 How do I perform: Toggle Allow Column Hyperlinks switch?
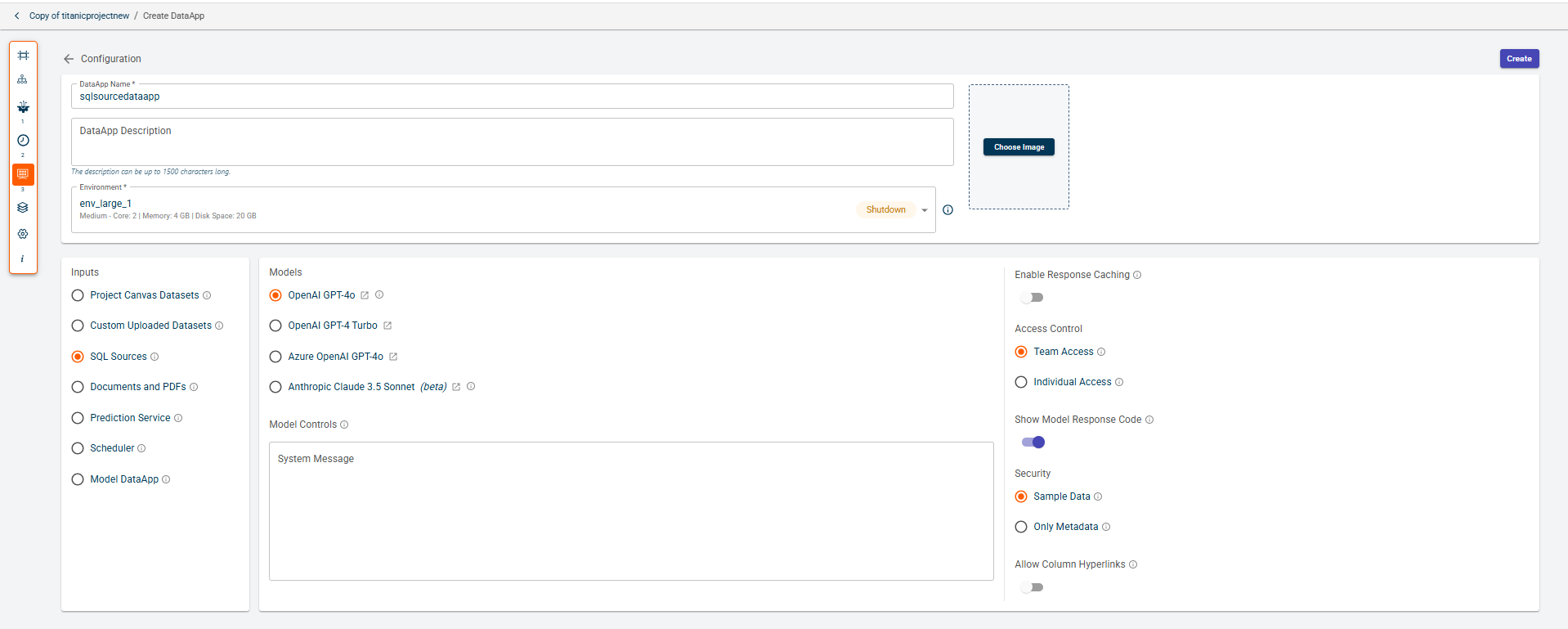coord(1032,587)
